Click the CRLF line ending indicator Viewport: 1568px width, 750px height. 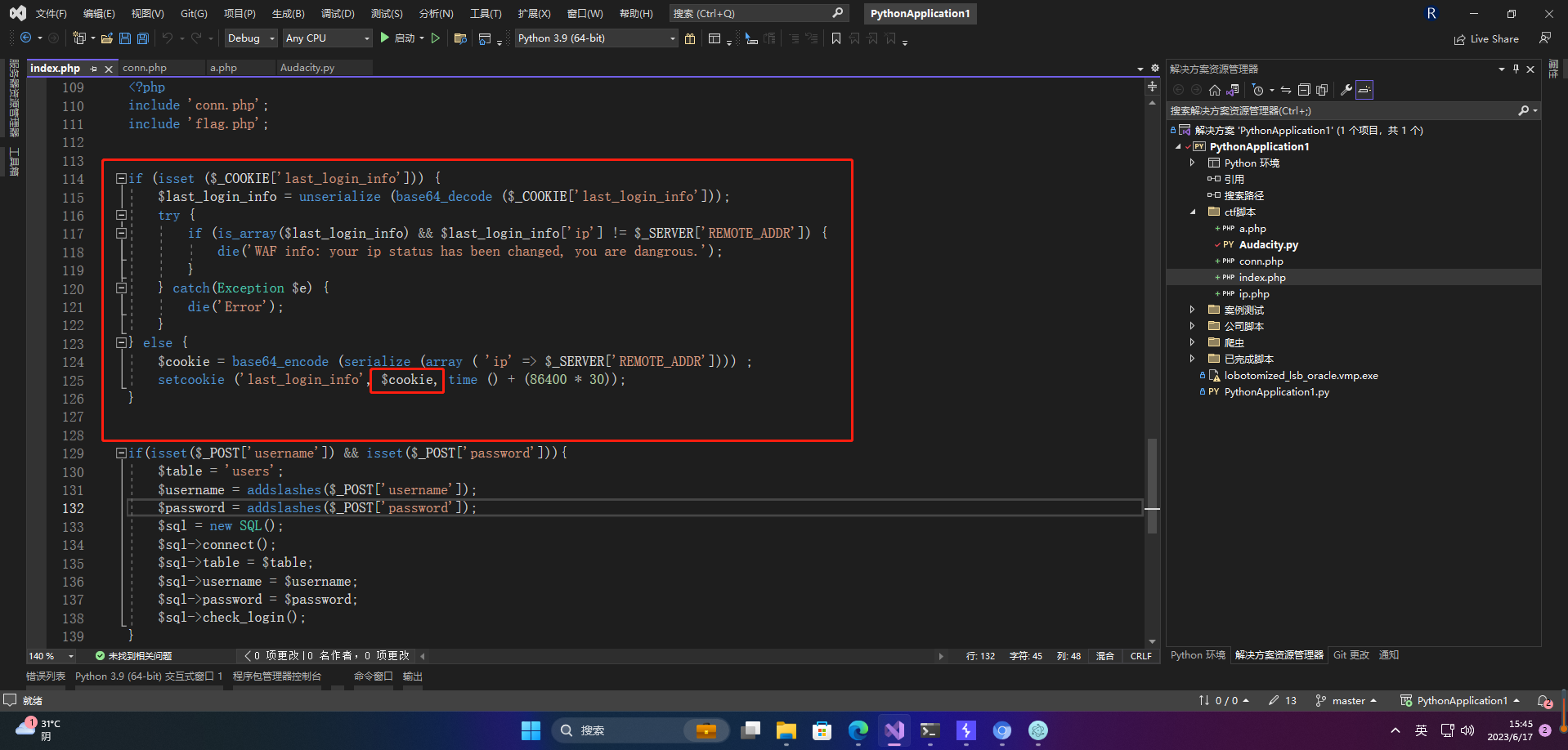tap(1141, 656)
